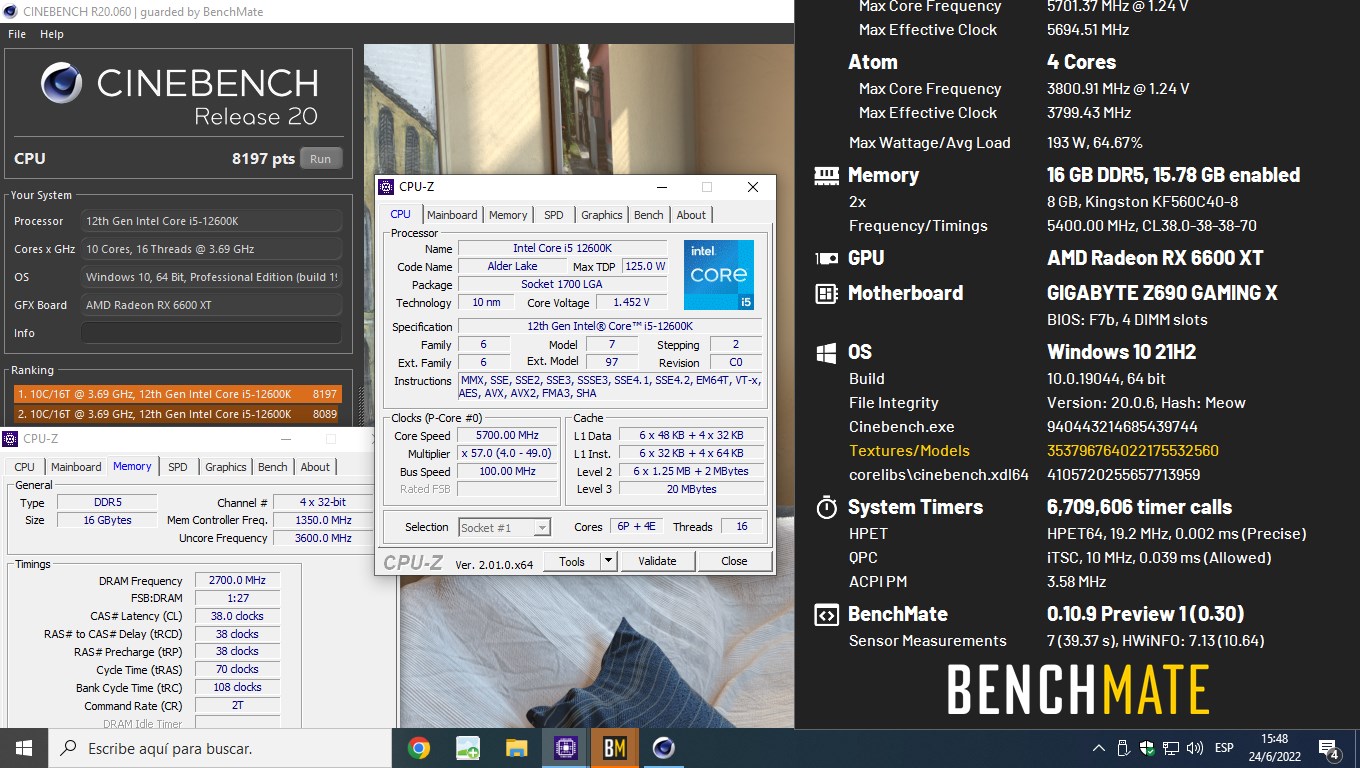
Task: Click the Close button in CPU-Z
Action: click(x=734, y=561)
